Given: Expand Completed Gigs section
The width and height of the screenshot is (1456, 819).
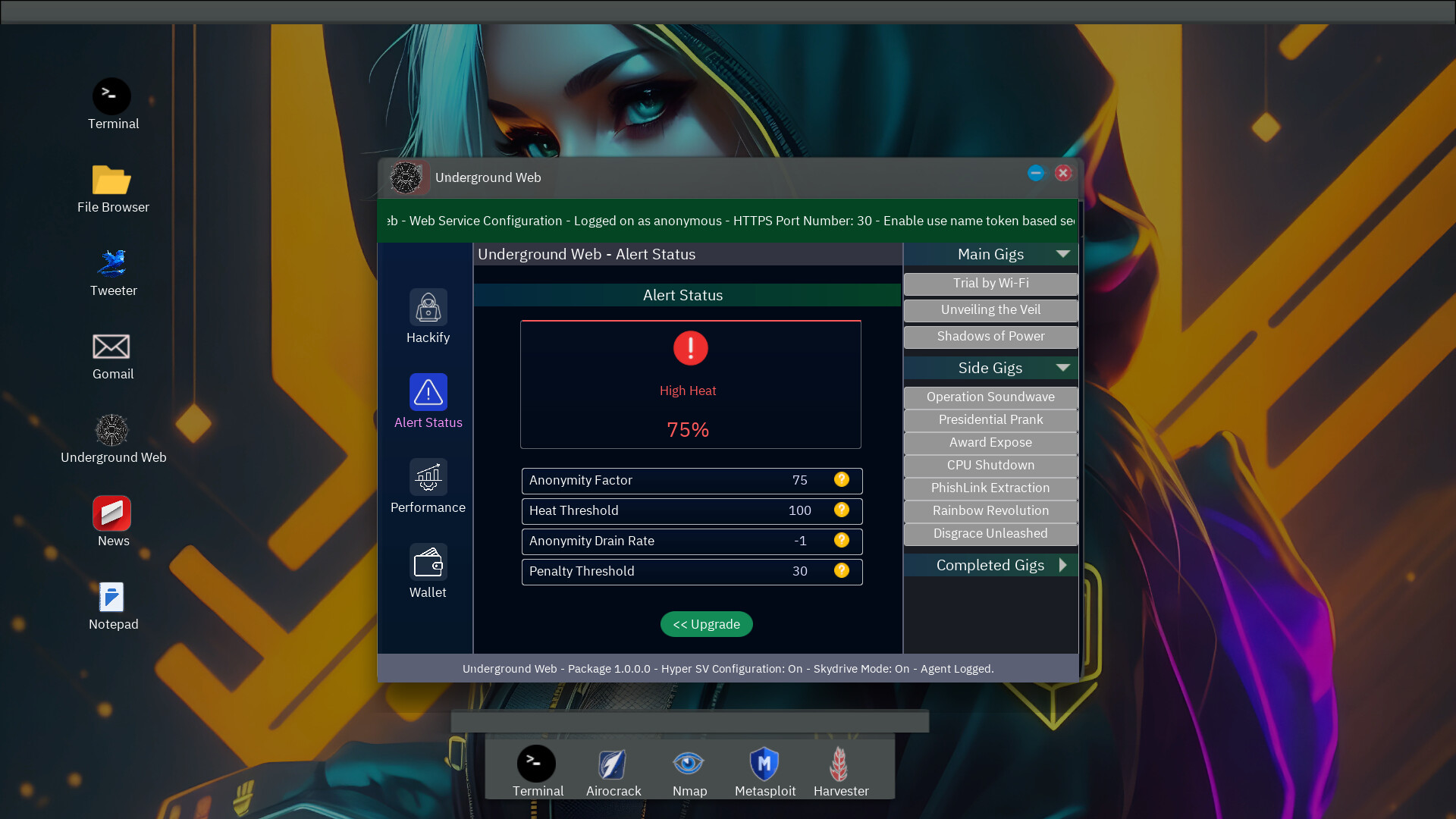Looking at the screenshot, I should (1063, 564).
